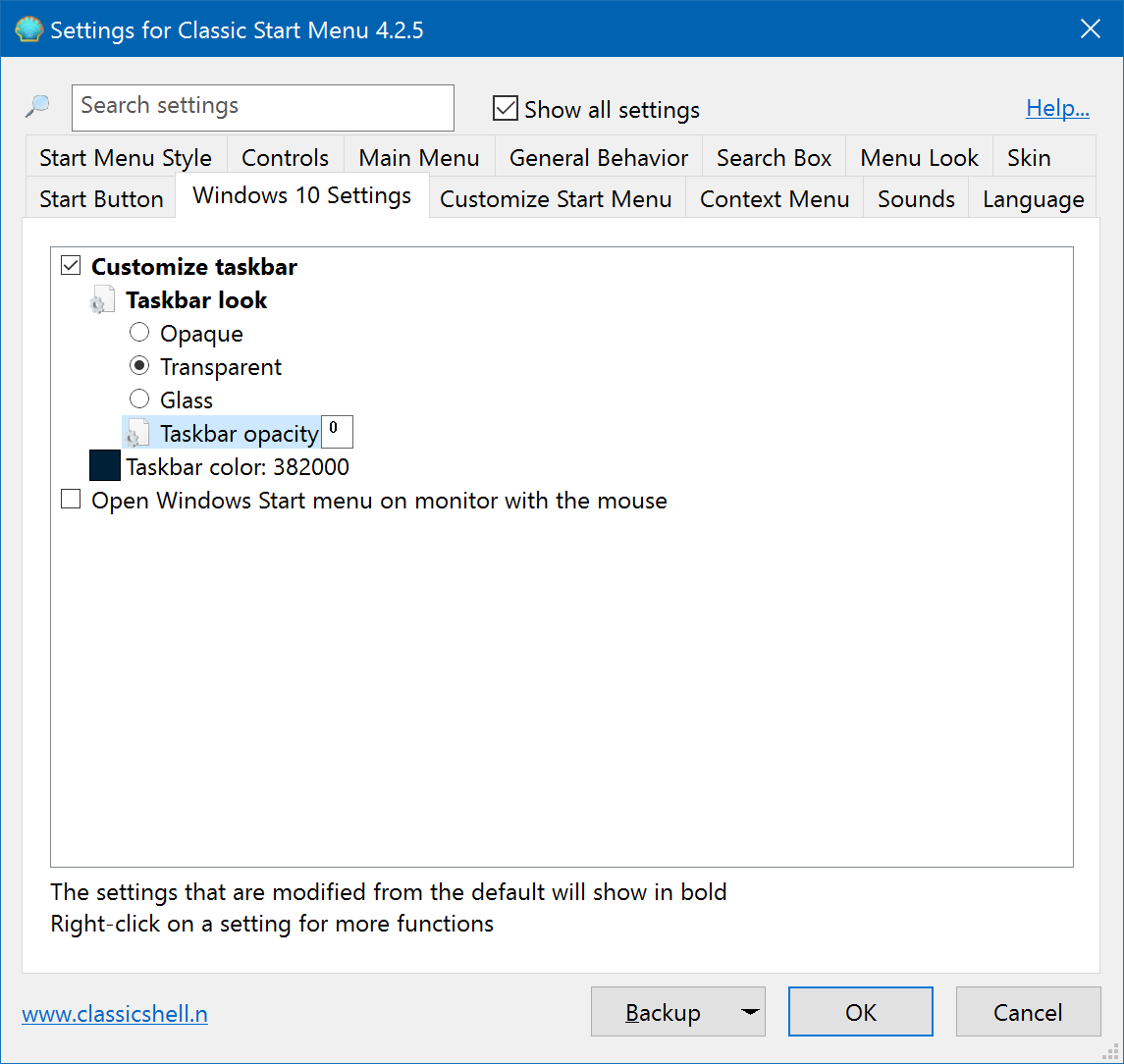Viewport: 1124px width, 1064px height.
Task: Click the Taskbar opacity value box
Action: (337, 432)
